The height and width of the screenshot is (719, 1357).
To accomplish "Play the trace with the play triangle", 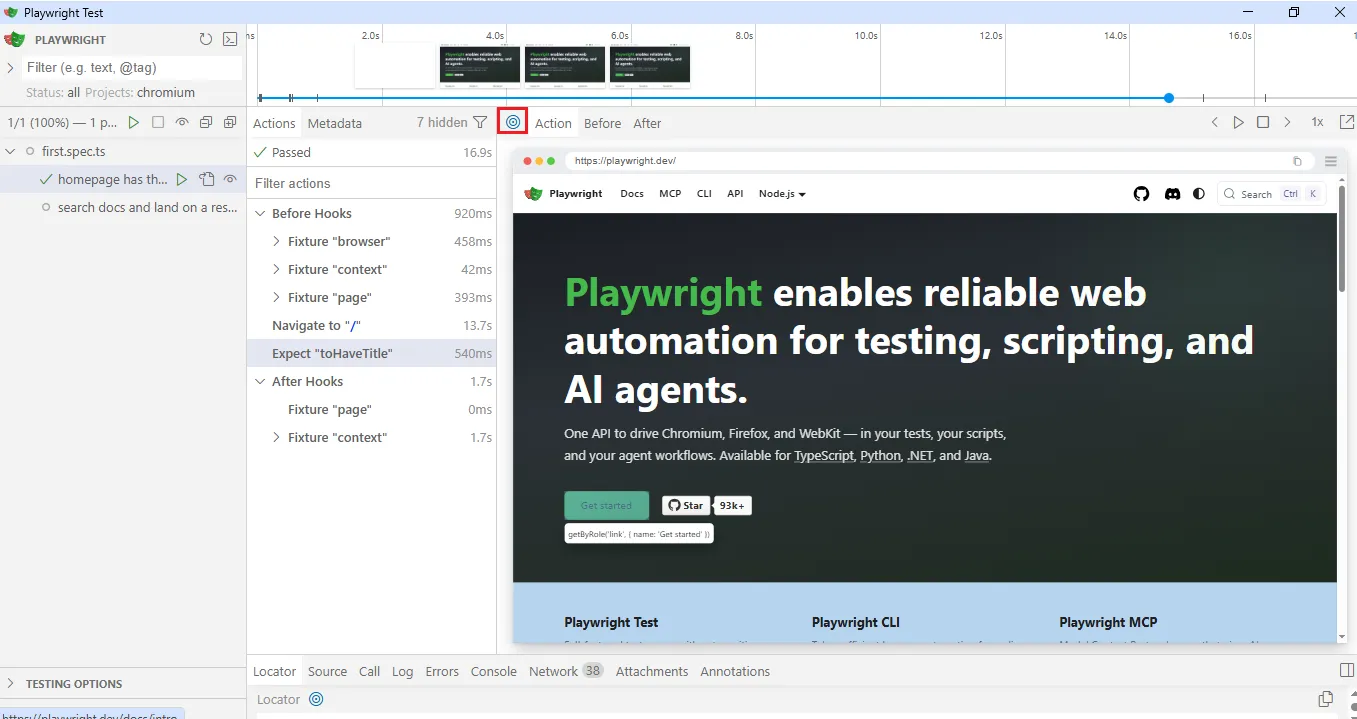I will pos(1239,122).
